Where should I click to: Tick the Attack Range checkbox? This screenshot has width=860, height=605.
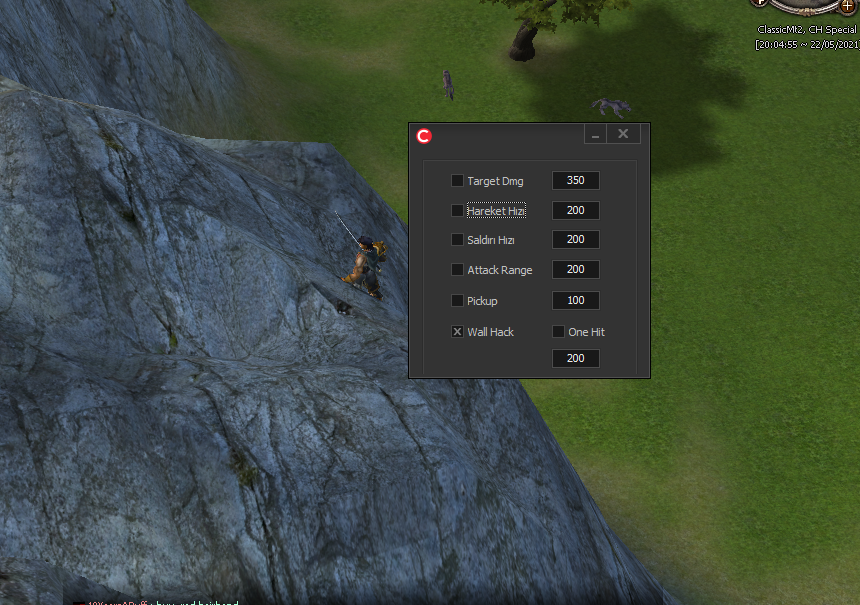pyautogui.click(x=457, y=269)
